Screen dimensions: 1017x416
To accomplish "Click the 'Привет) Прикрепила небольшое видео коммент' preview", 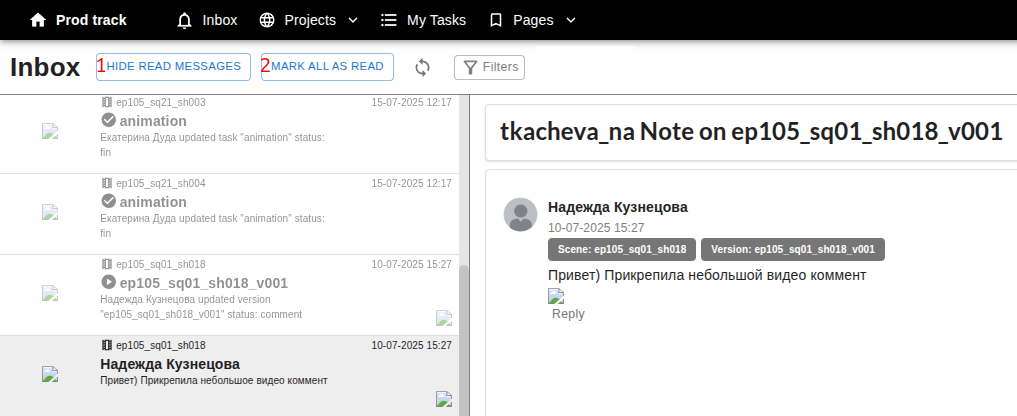I will click(x=214, y=380).
